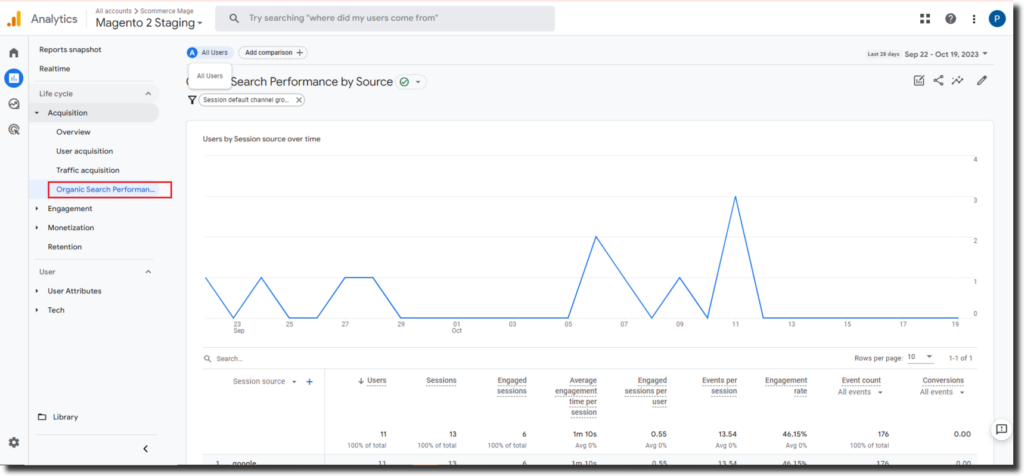1024x476 pixels.
Task: Click the Home icon in left rail
Action: tap(13, 52)
